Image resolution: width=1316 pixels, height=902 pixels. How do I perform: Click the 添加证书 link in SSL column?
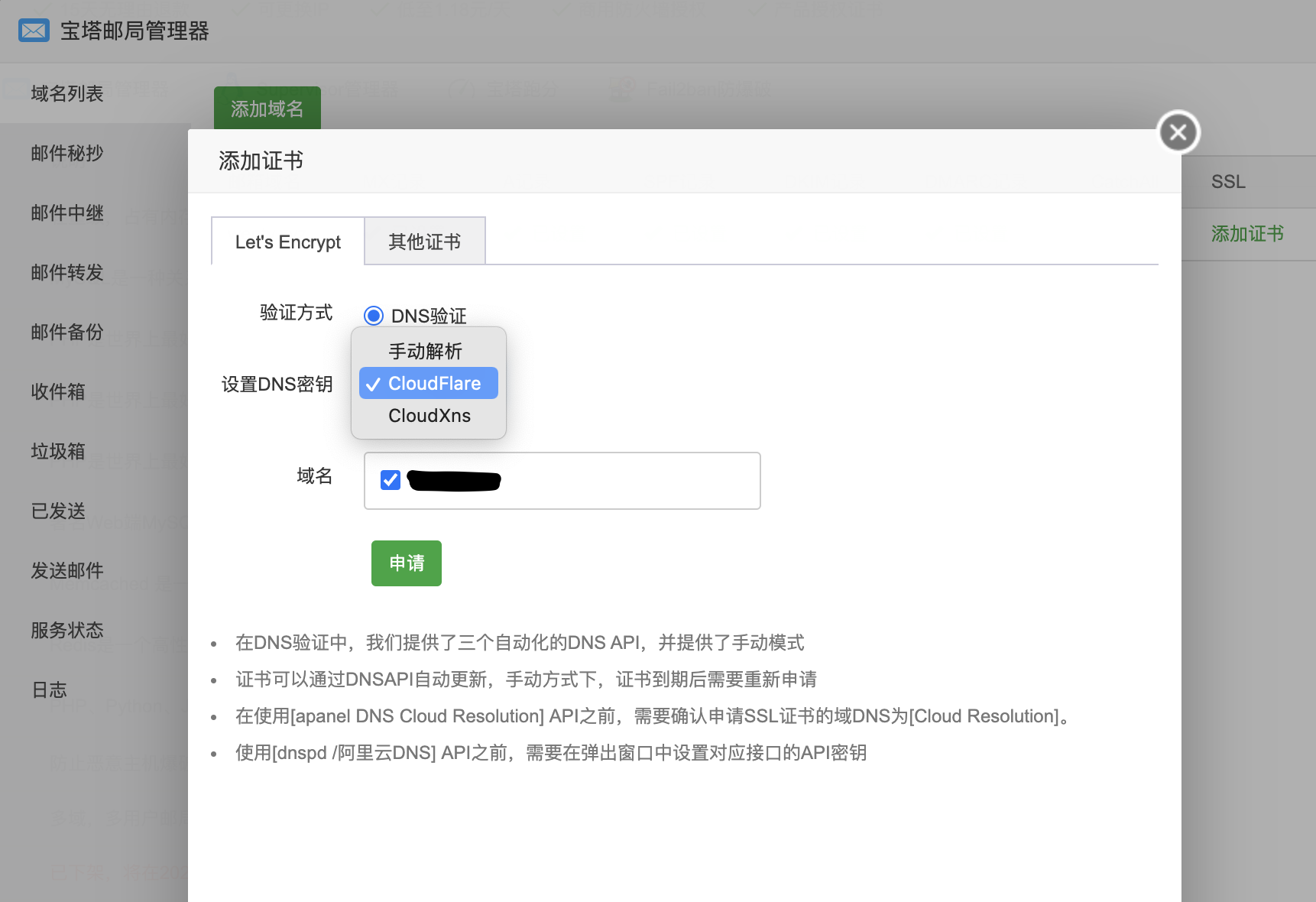click(x=1247, y=234)
